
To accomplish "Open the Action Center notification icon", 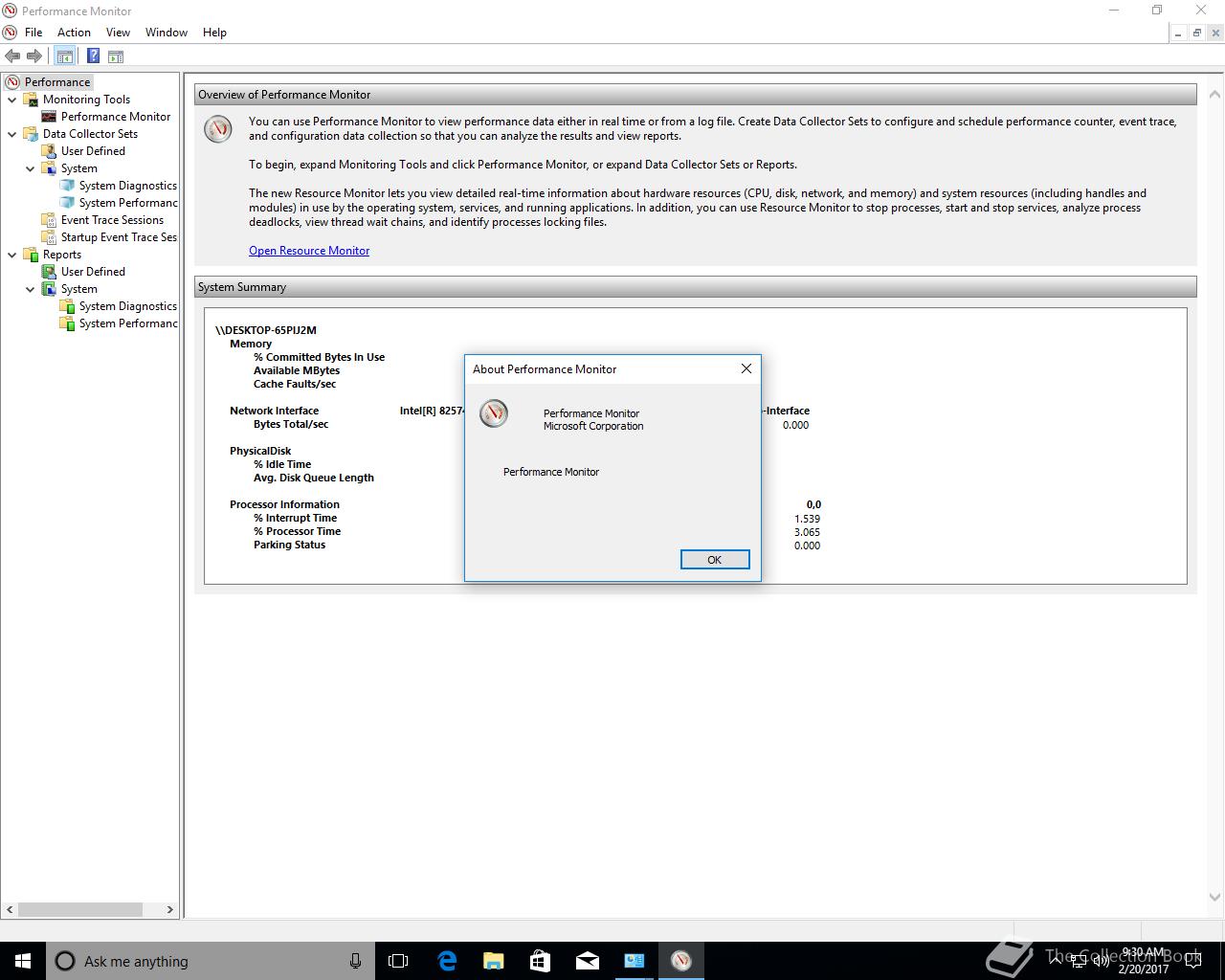I will 1193,961.
